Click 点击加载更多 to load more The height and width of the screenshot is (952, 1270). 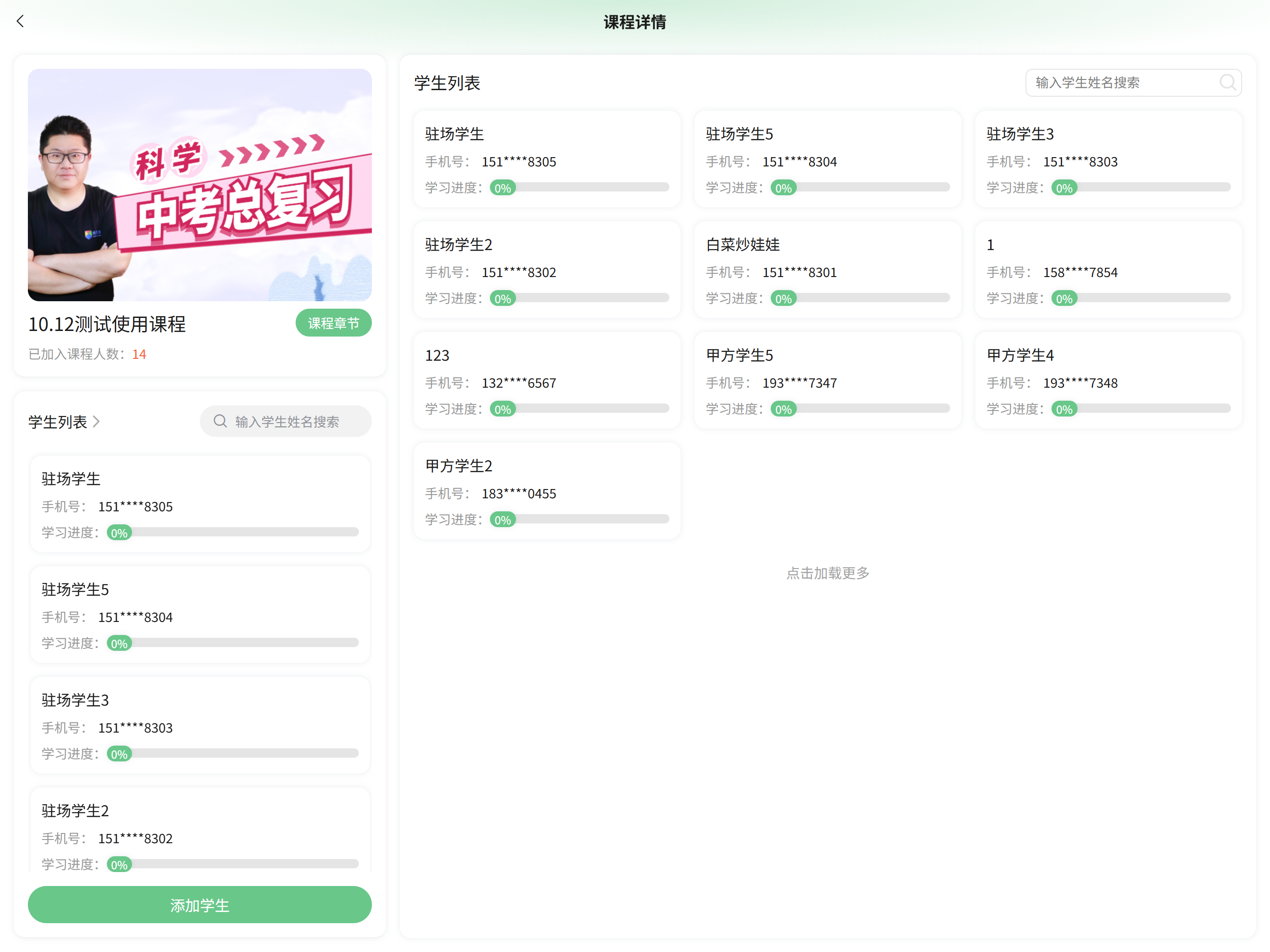point(827,573)
